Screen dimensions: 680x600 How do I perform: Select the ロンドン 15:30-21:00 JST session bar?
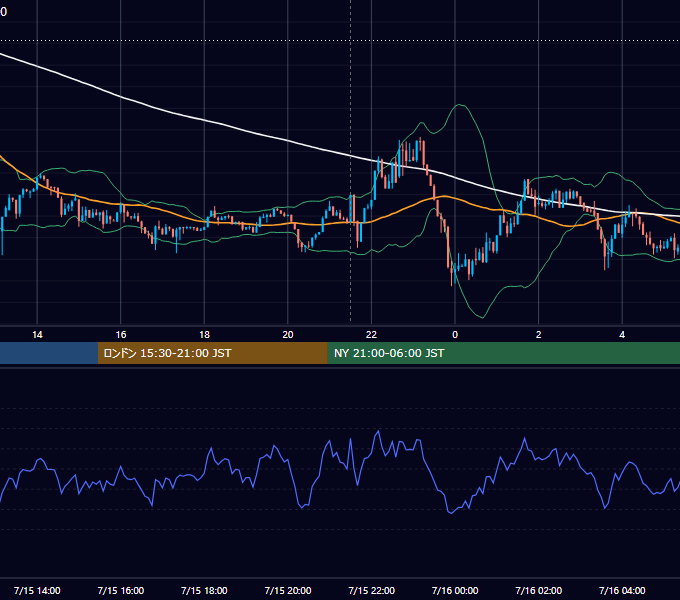[212, 353]
